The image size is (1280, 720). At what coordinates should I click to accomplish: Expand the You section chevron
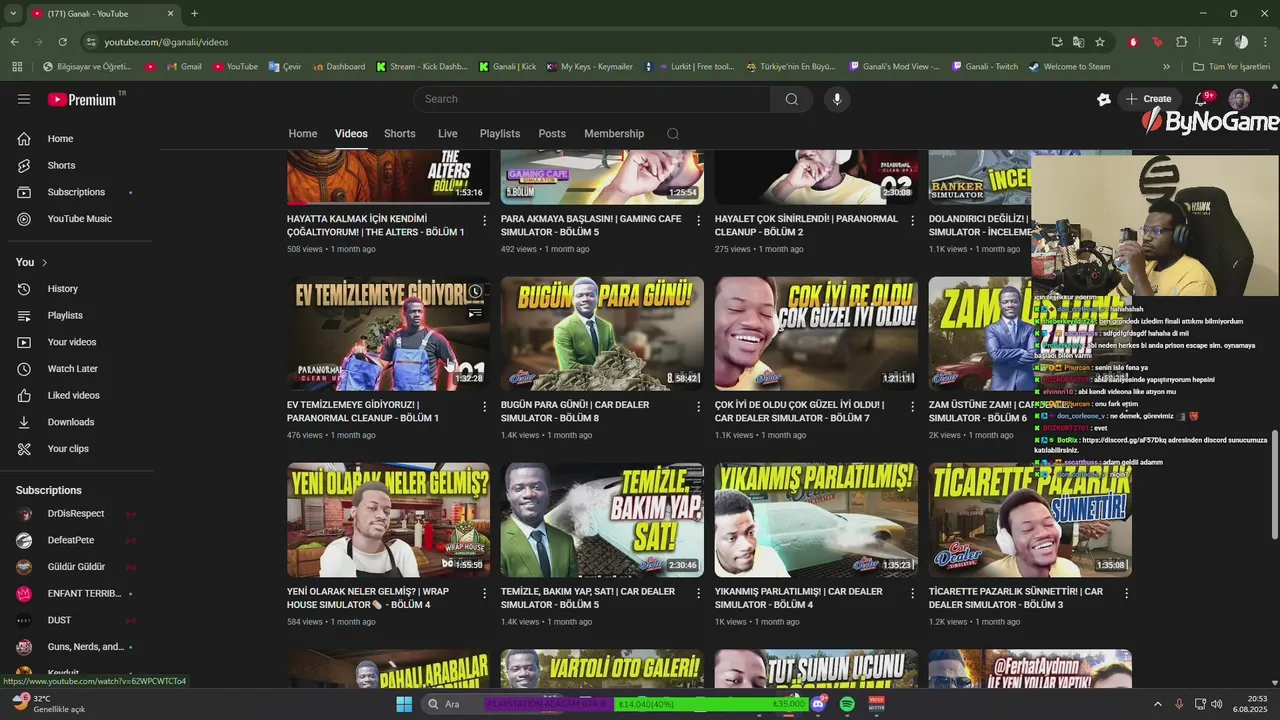pyautogui.click(x=44, y=262)
